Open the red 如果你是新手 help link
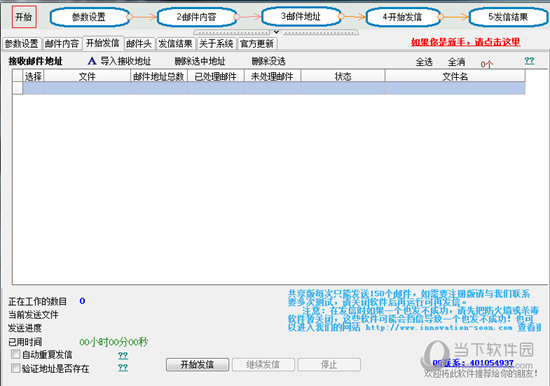Image resolution: width=550 pixels, height=386 pixels. [465, 42]
